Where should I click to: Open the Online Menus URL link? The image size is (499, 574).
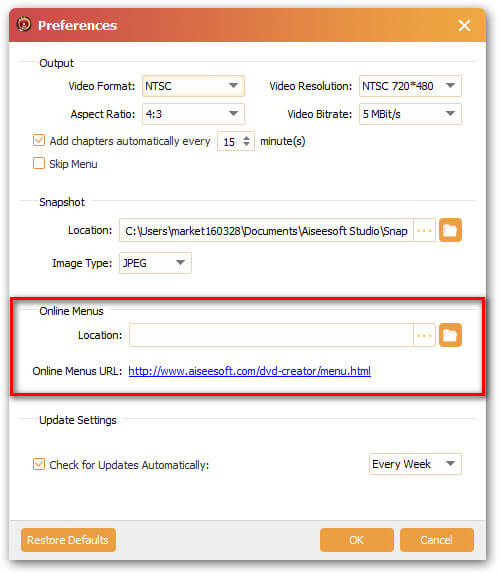(249, 371)
